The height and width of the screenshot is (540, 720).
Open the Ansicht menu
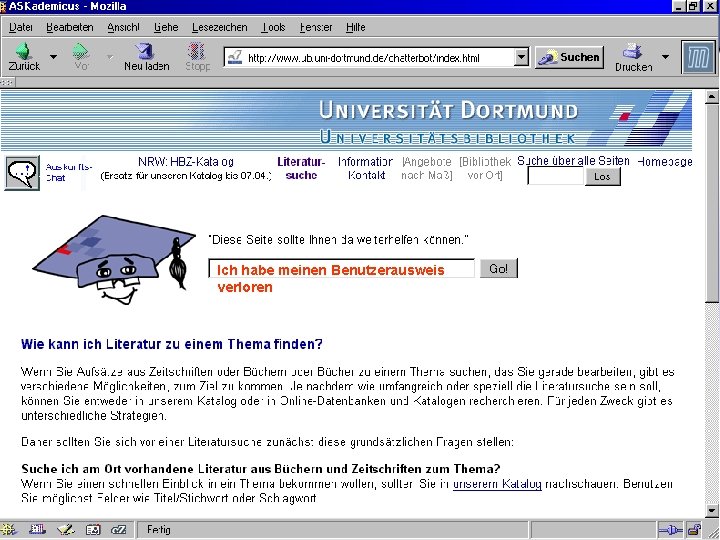[123, 28]
